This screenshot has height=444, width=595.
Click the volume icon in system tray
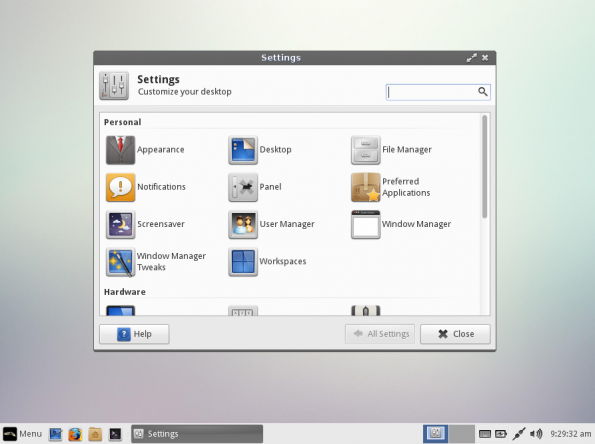tap(536, 433)
